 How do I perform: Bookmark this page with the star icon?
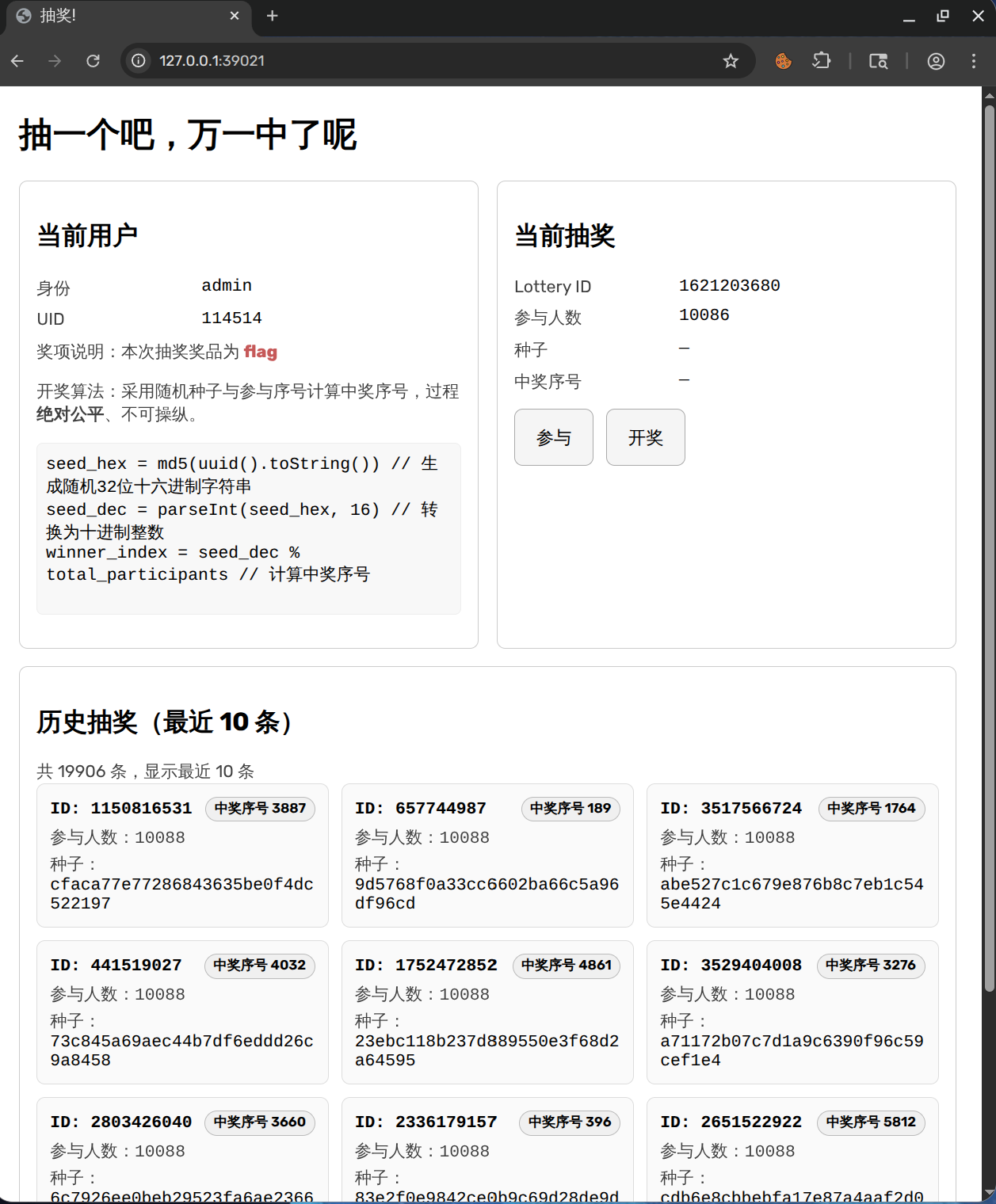click(x=730, y=60)
